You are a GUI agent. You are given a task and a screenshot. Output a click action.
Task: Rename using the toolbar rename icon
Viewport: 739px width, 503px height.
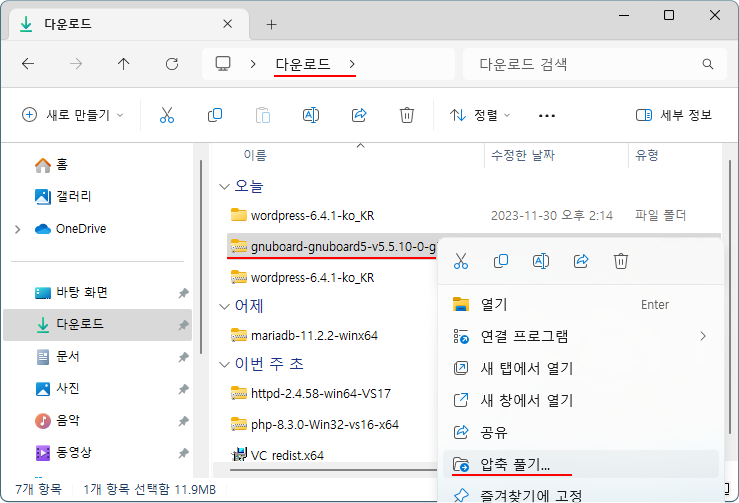311,115
